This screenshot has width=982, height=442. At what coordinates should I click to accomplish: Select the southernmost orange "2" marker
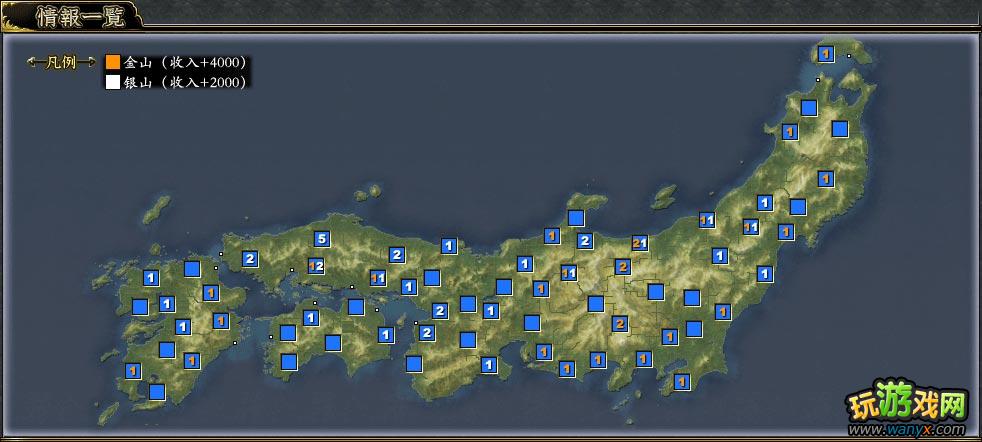[619, 324]
